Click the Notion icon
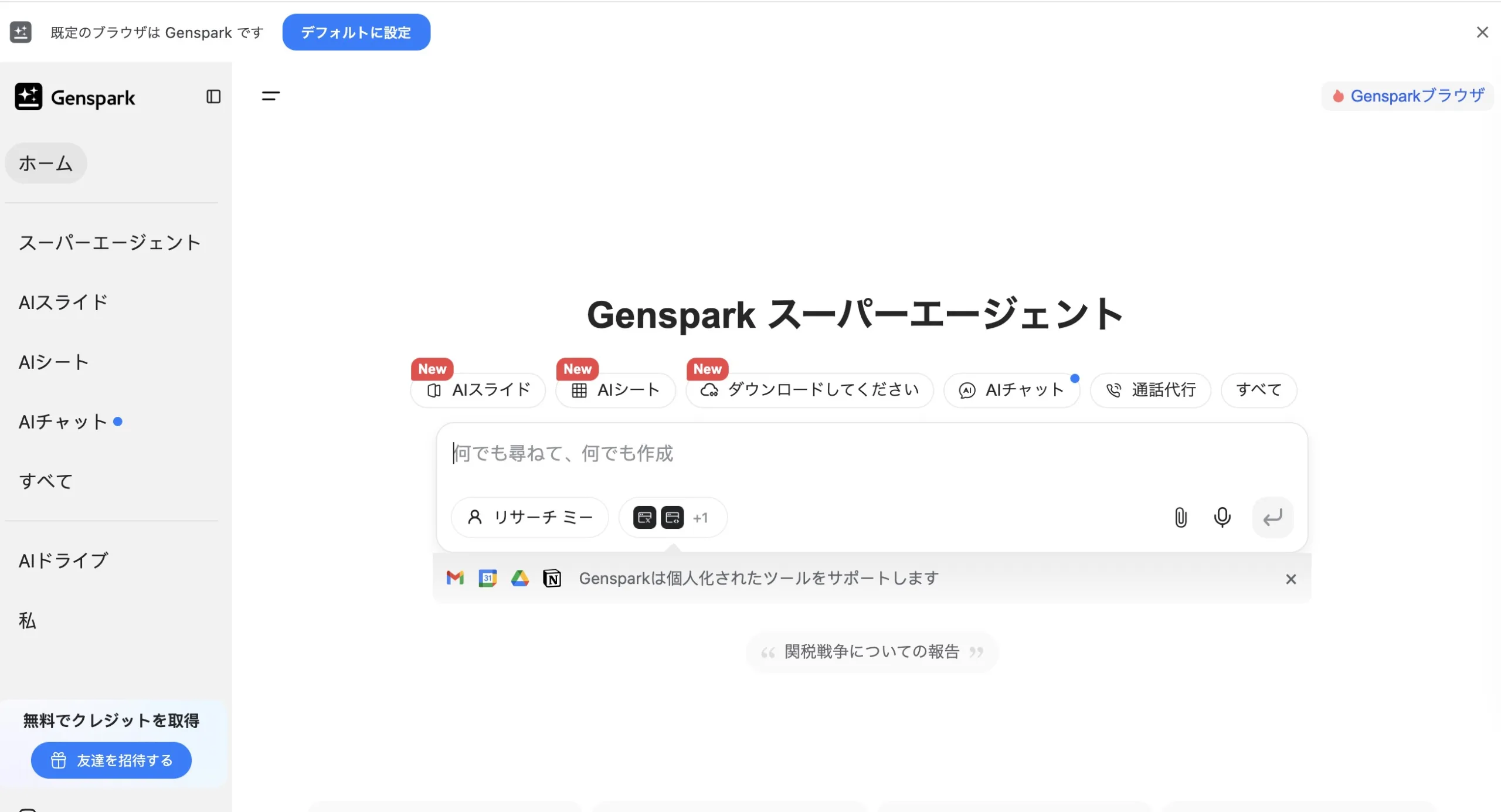 [552, 578]
